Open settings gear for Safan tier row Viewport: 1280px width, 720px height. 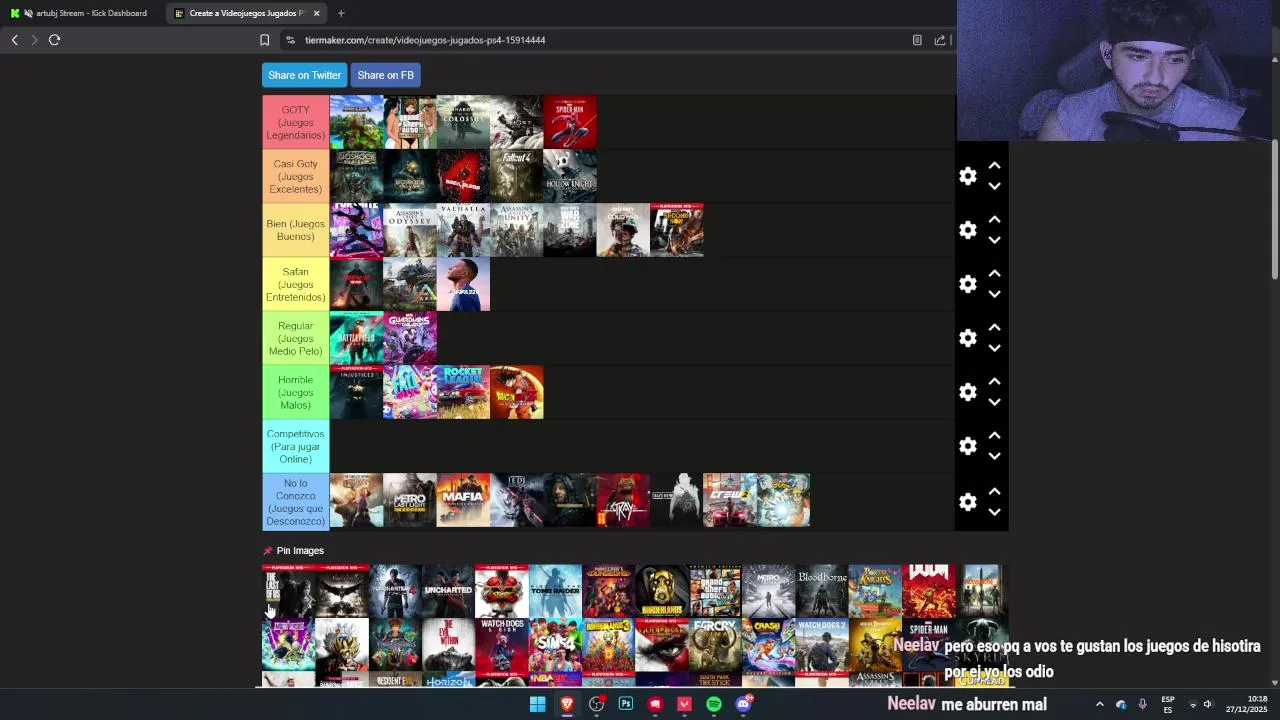pyautogui.click(x=967, y=284)
